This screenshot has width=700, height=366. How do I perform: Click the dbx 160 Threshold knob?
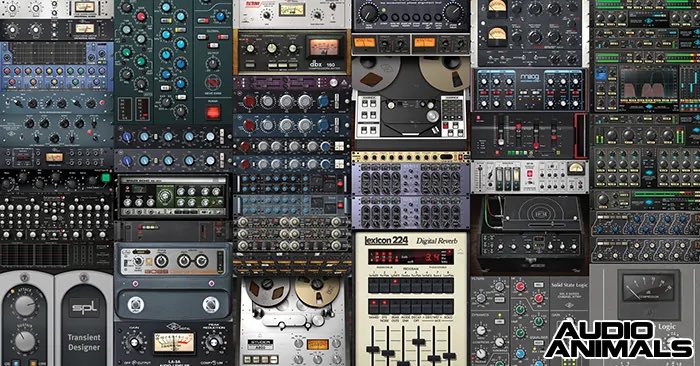[251, 48]
